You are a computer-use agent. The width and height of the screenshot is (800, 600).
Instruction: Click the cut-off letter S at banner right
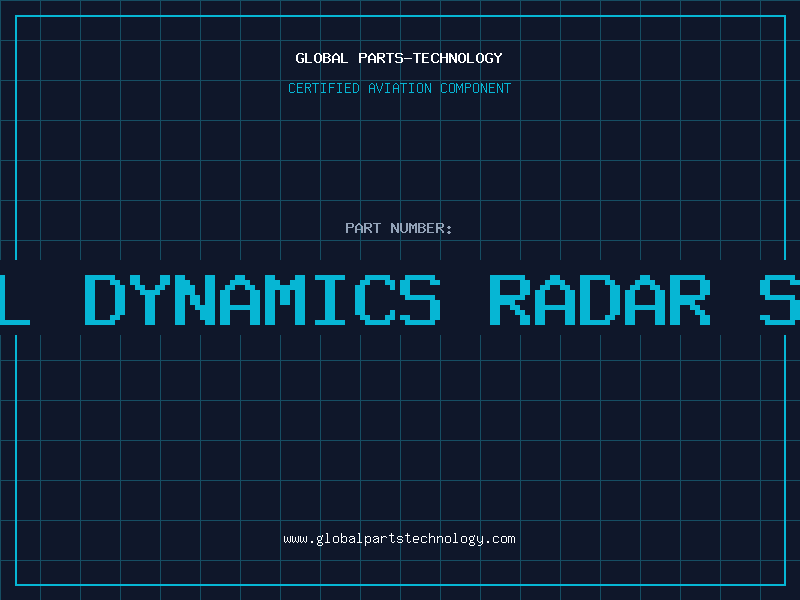tap(780, 299)
